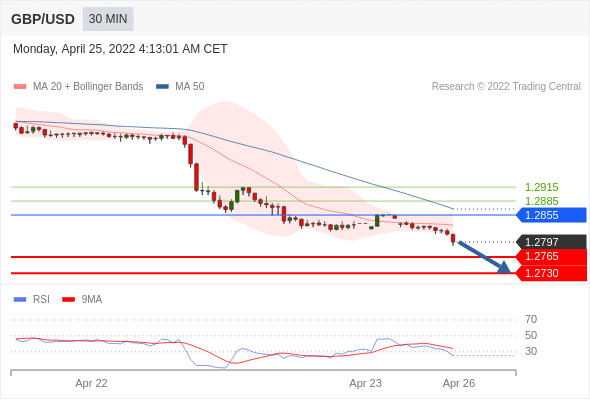
Task: Click the MA 20 + Bollinger Bands legend label
Action: click(88, 87)
